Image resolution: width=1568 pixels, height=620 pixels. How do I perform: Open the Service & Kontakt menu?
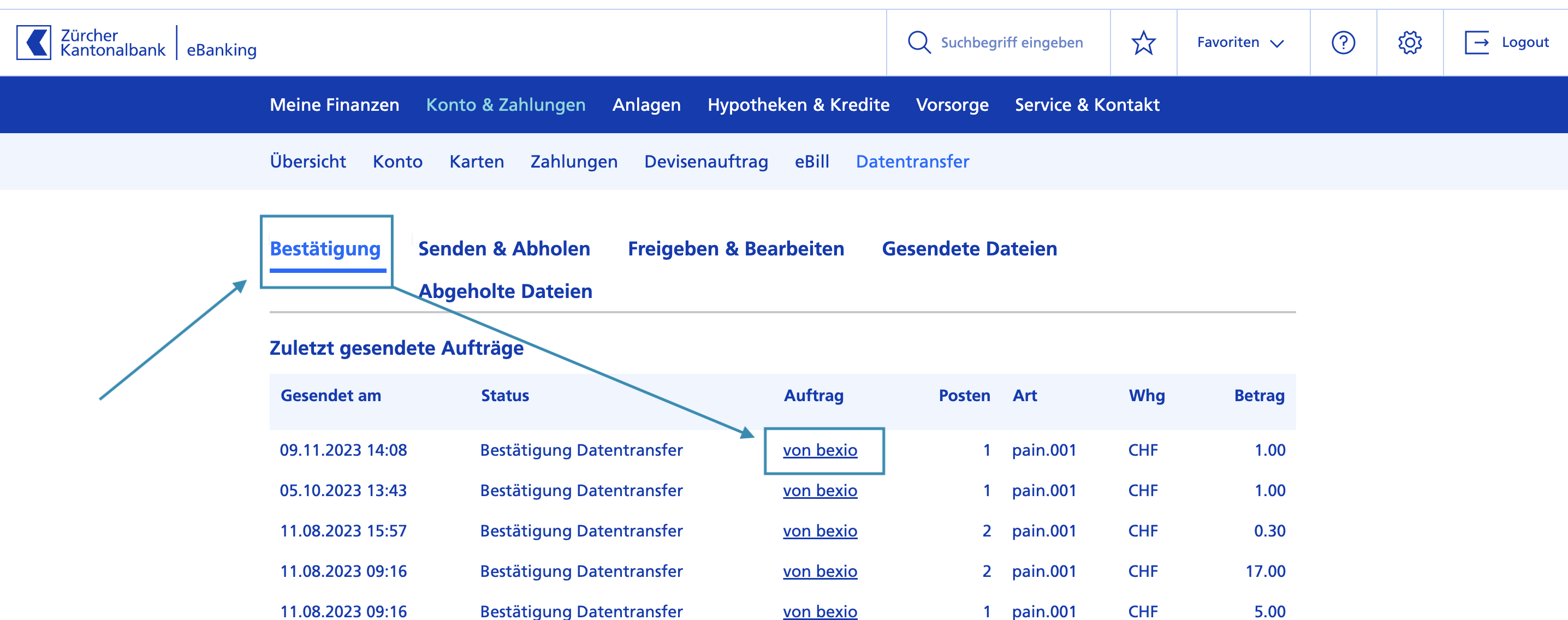[x=1087, y=105]
